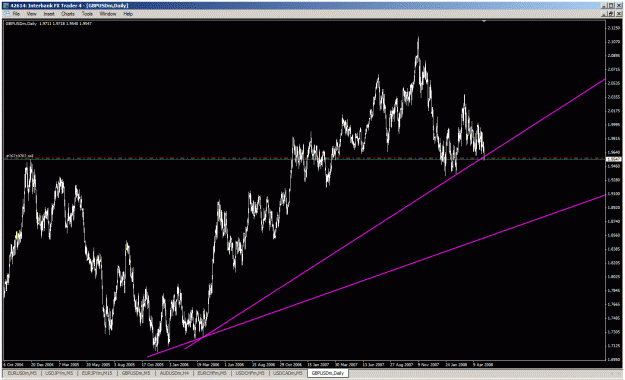Click the '3 Jan 2006' date label

[179, 364]
